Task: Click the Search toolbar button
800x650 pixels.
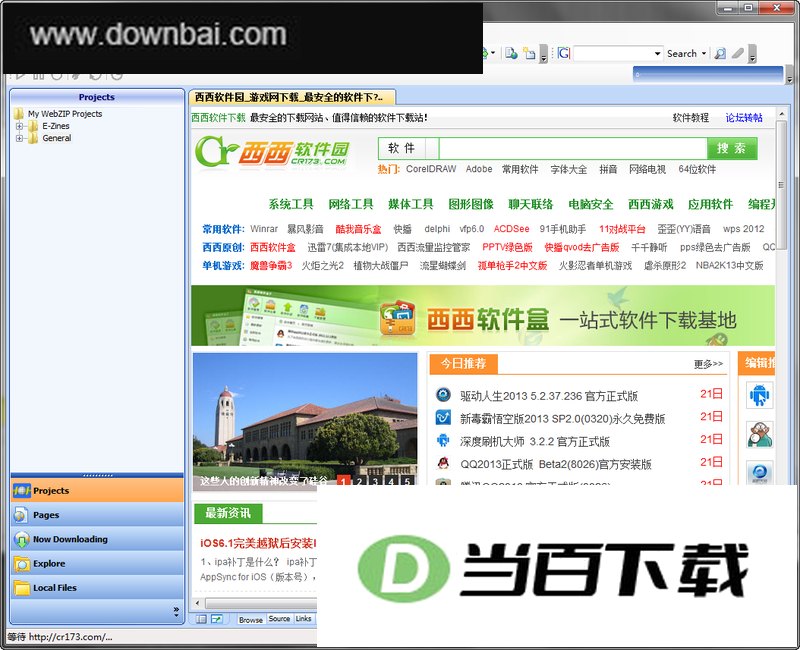Action: 682,54
